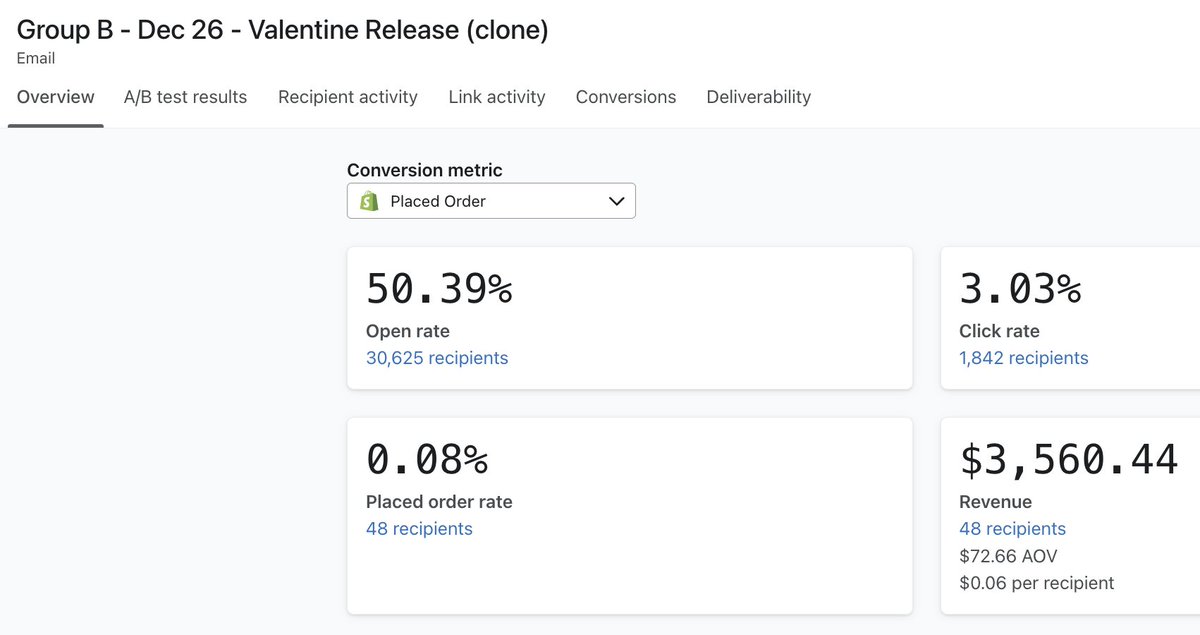The height and width of the screenshot is (635, 1200).
Task: Open the Placed Order conversion metric dropdown
Action: (491, 201)
